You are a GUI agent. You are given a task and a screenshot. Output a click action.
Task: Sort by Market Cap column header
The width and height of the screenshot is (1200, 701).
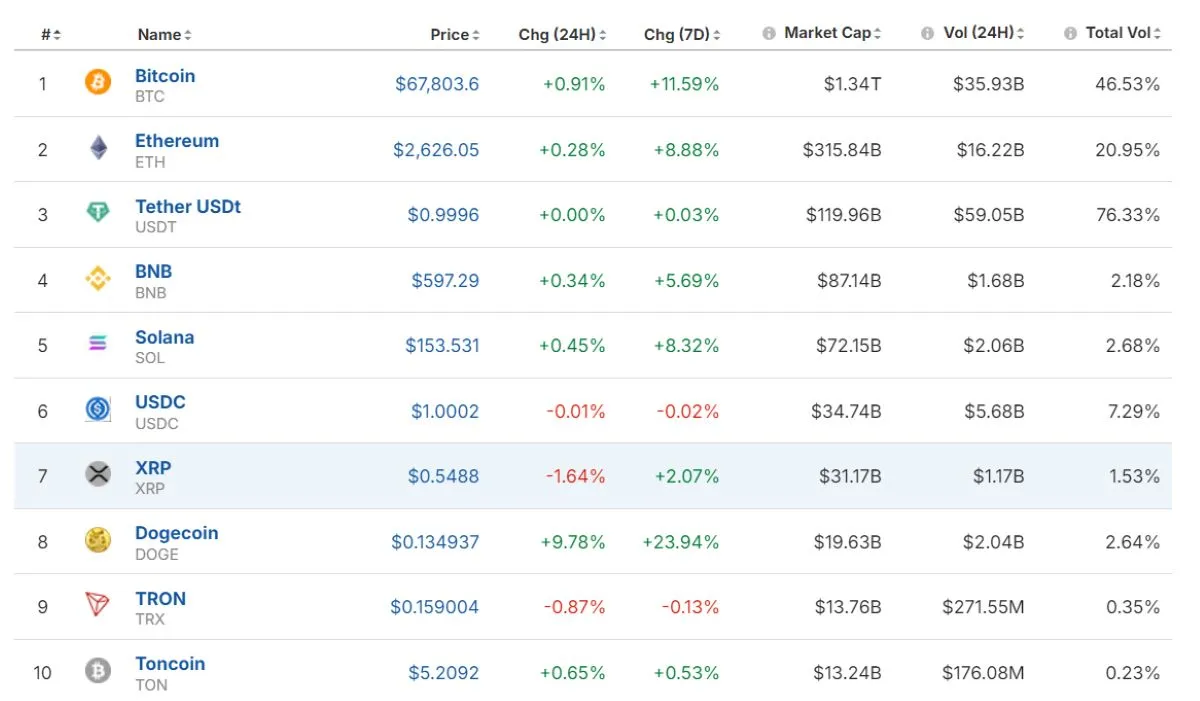832,33
